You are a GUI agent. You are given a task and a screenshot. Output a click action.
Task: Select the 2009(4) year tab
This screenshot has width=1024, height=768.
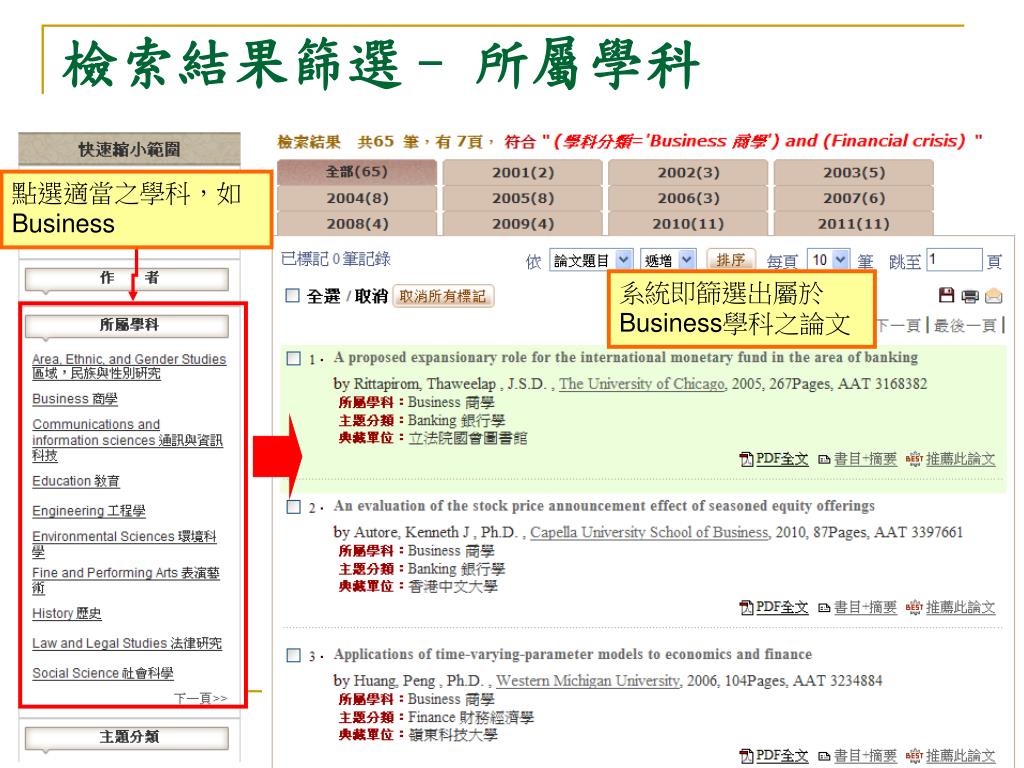coord(522,223)
